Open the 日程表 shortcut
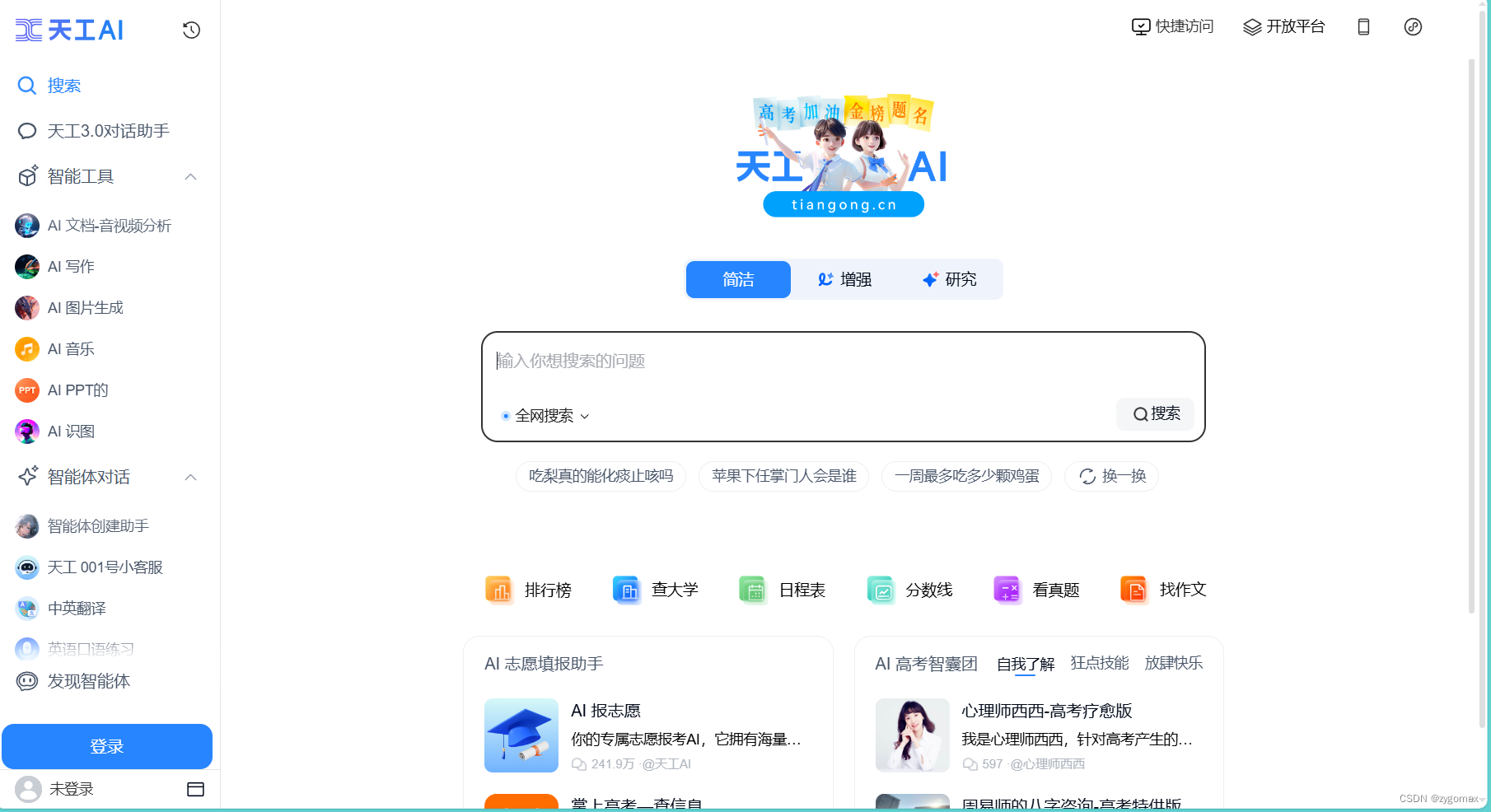1491x812 pixels. pyautogui.click(x=783, y=590)
